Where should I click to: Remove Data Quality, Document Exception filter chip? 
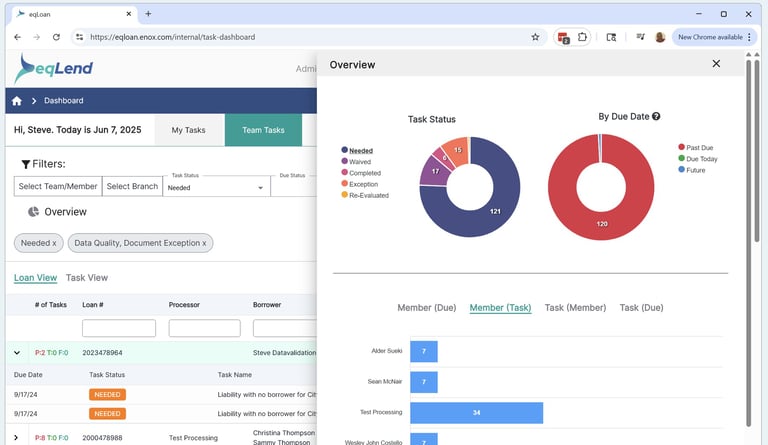[204, 243]
